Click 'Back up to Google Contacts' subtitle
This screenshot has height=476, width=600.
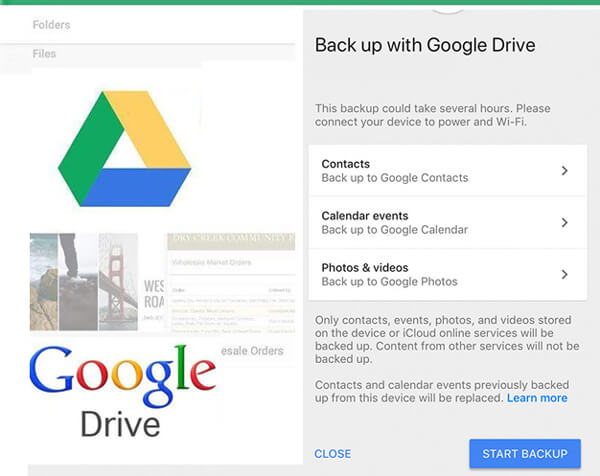[x=395, y=178]
